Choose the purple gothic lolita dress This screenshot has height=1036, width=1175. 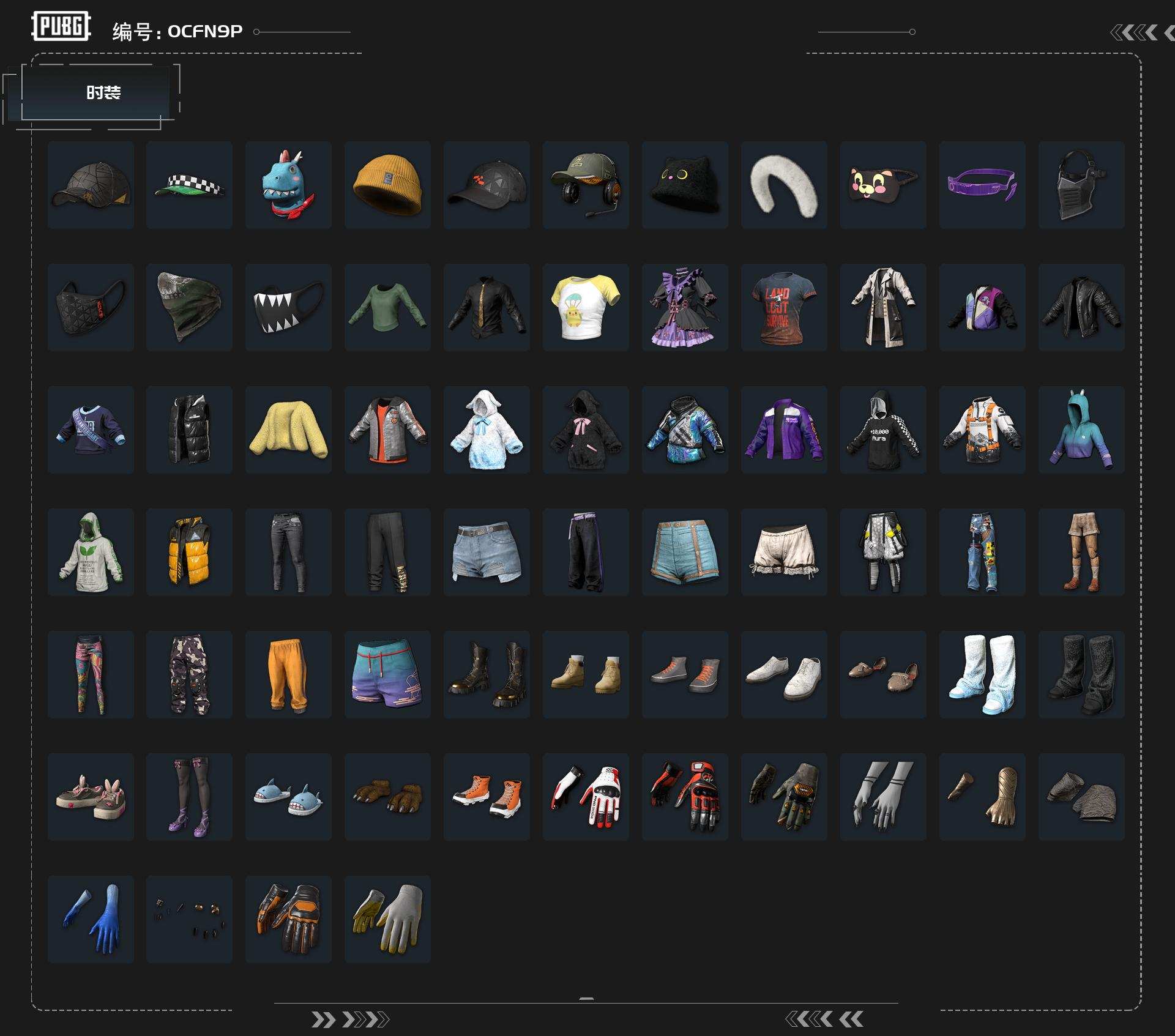point(685,307)
